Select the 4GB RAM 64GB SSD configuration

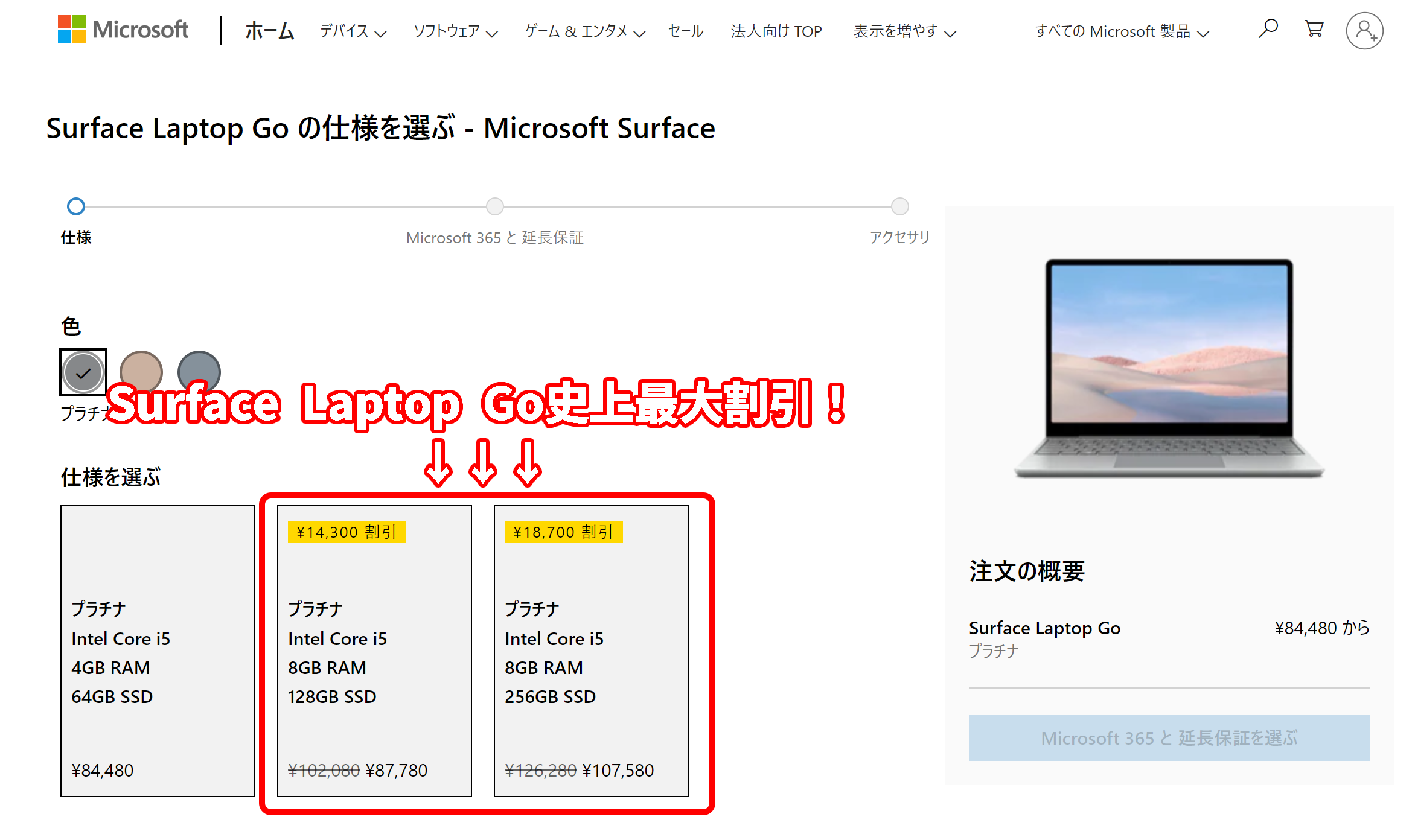click(158, 651)
